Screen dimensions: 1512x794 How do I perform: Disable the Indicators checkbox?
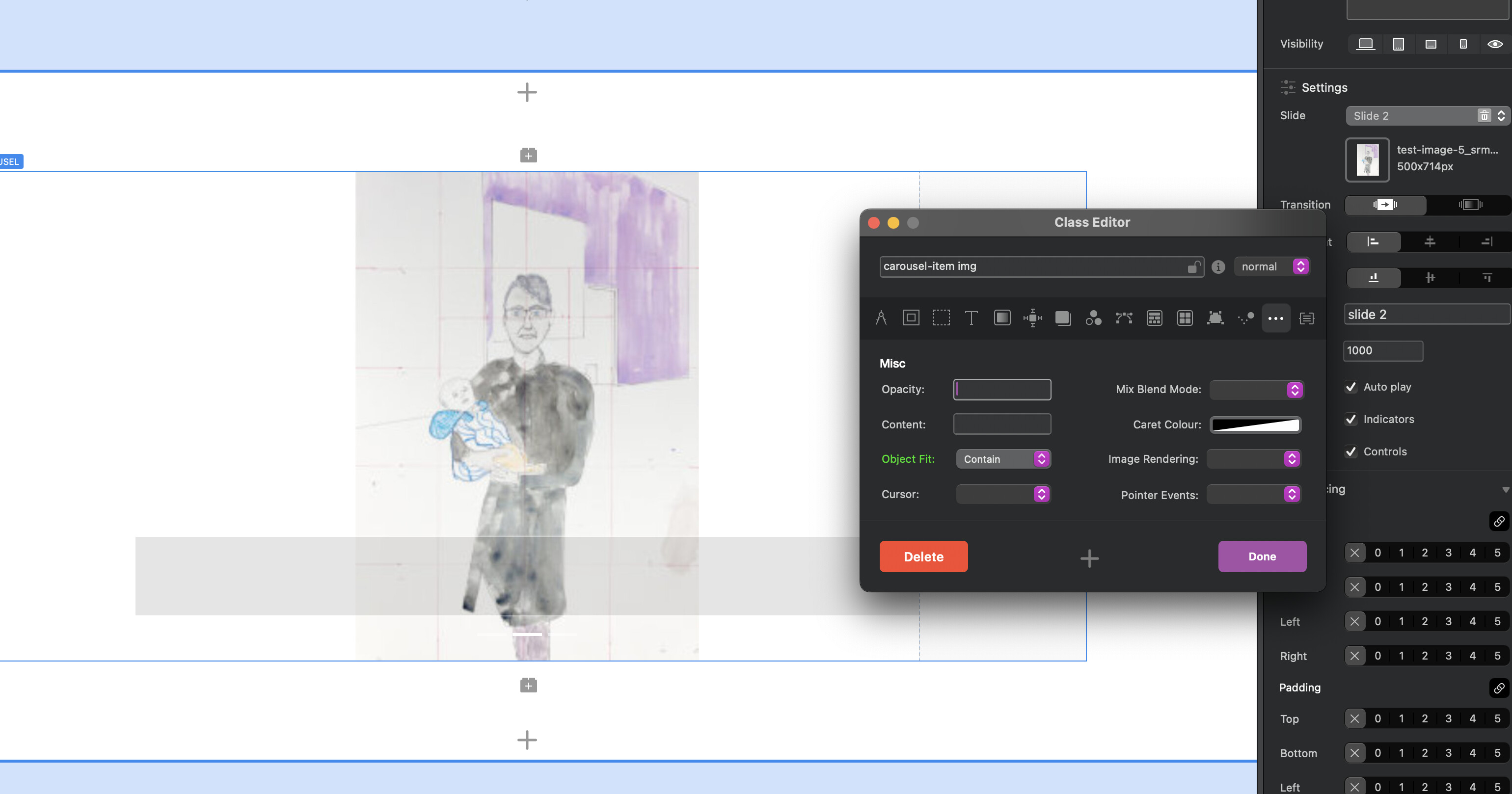pyautogui.click(x=1351, y=419)
